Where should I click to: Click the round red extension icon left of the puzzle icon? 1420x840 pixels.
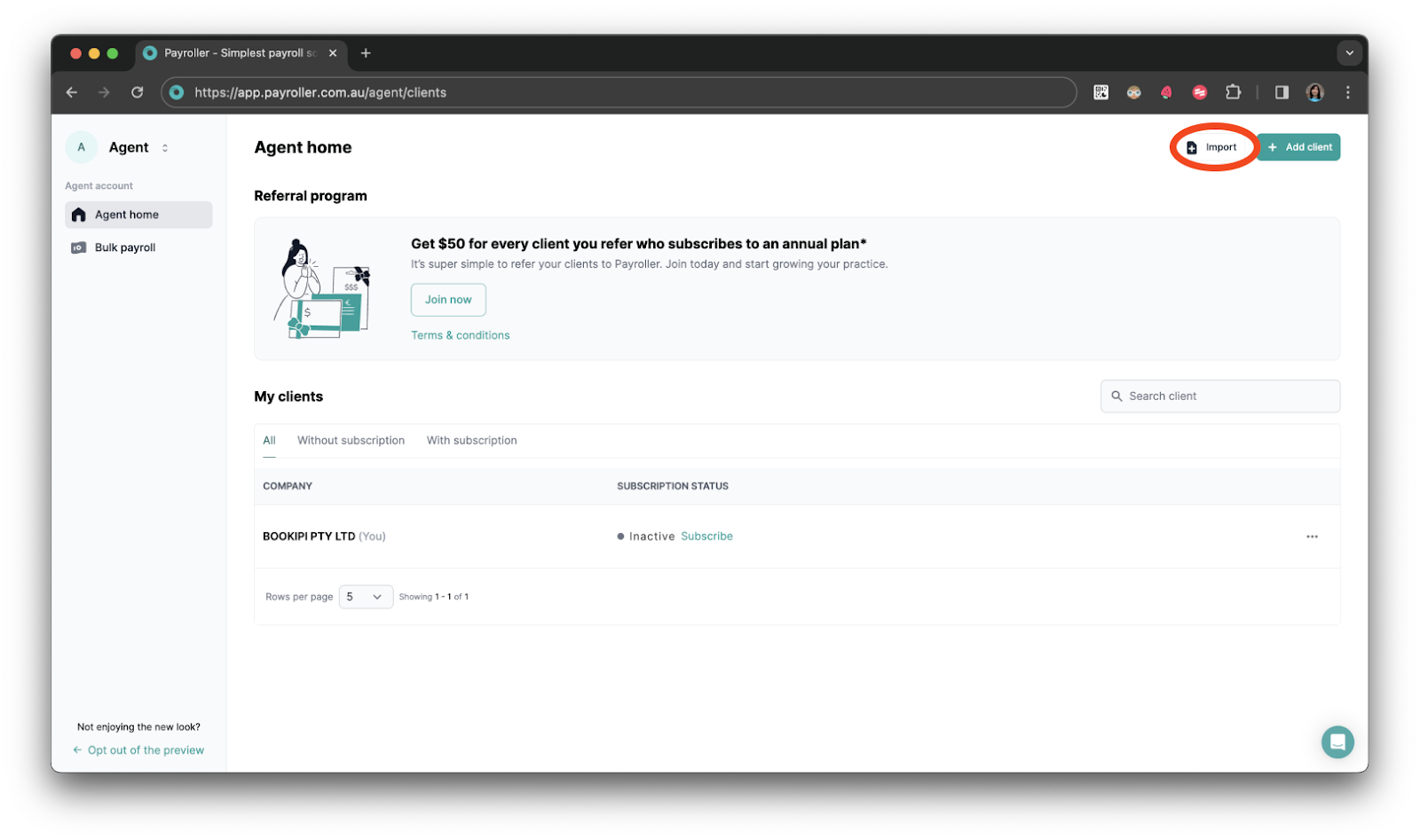(1200, 92)
